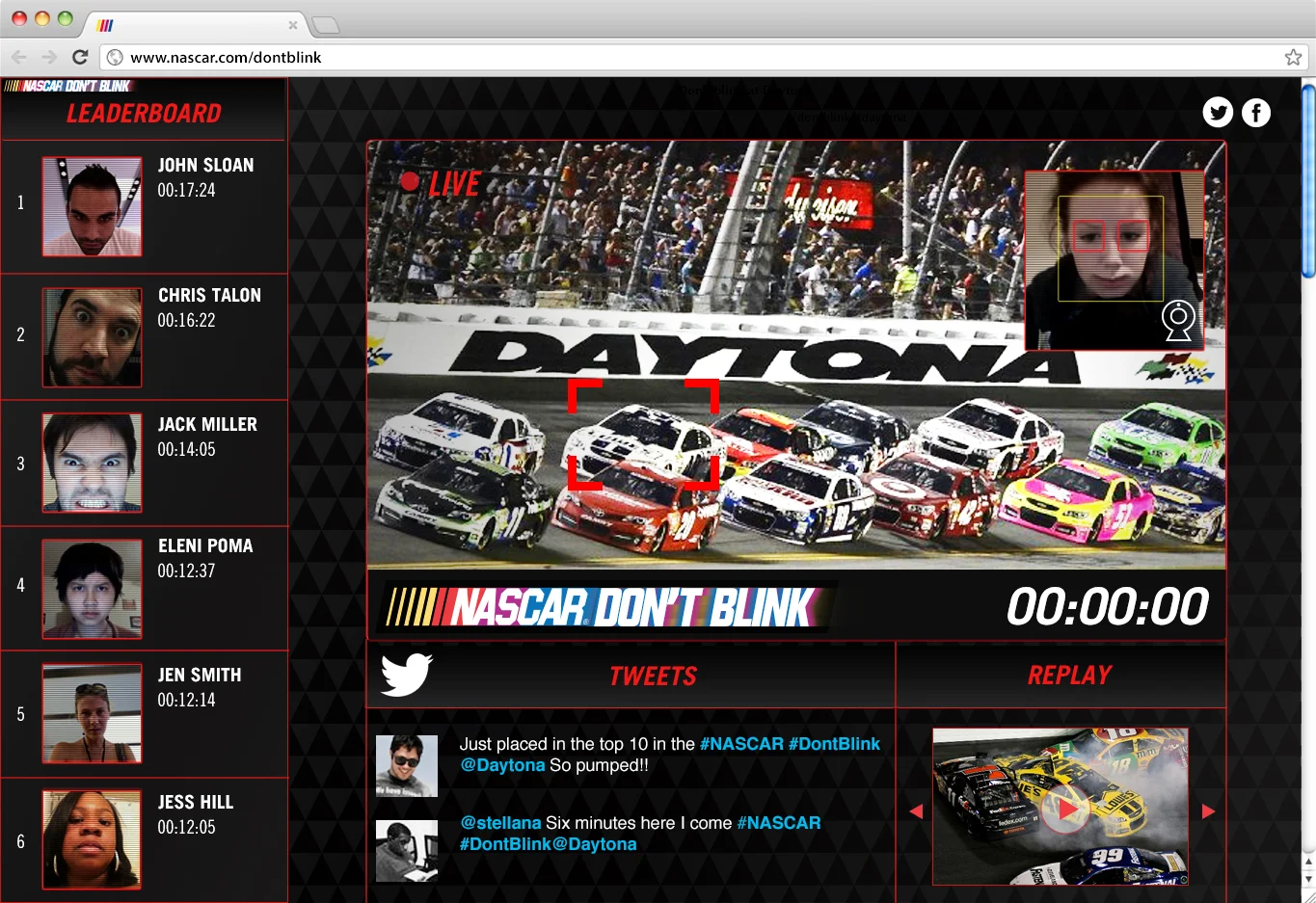Click #NASCAR hashtag in the second tweet

(x=779, y=823)
